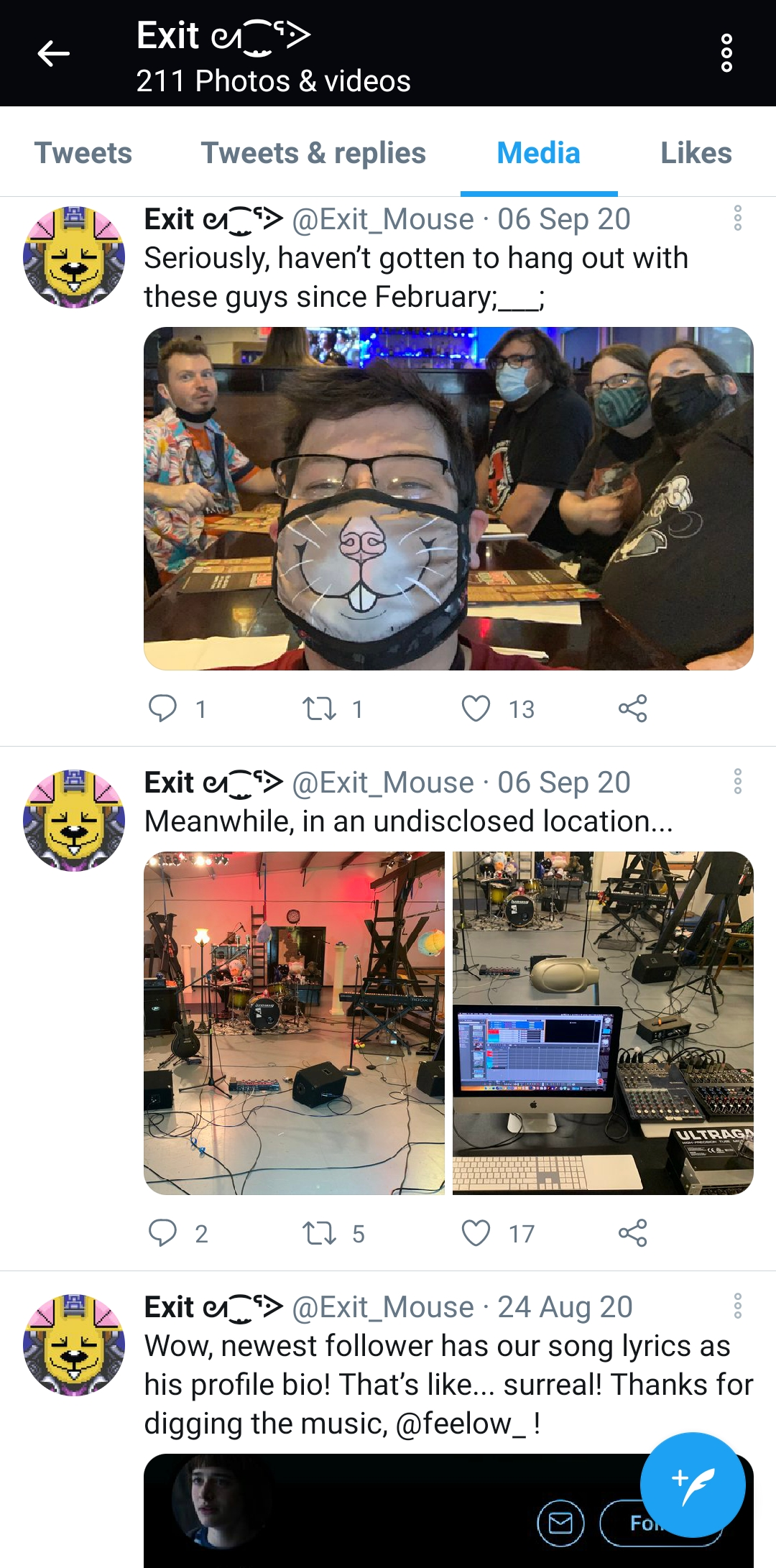Image resolution: width=776 pixels, height=1568 pixels.
Task: Go back using the top arrow
Action: tap(54, 53)
